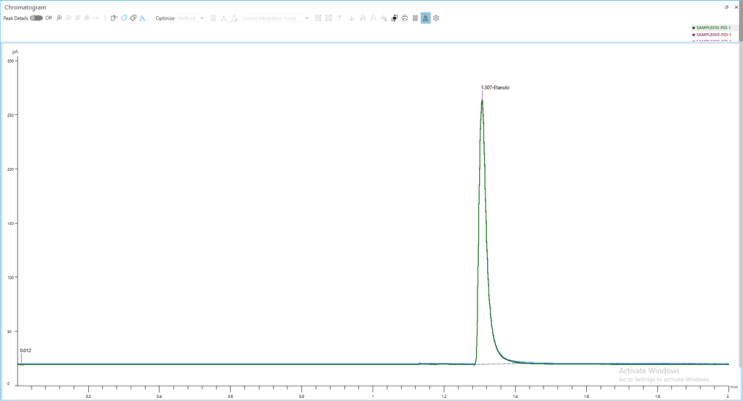Click the Etanolo peak apex on chromatogram

pyautogui.click(x=482, y=100)
